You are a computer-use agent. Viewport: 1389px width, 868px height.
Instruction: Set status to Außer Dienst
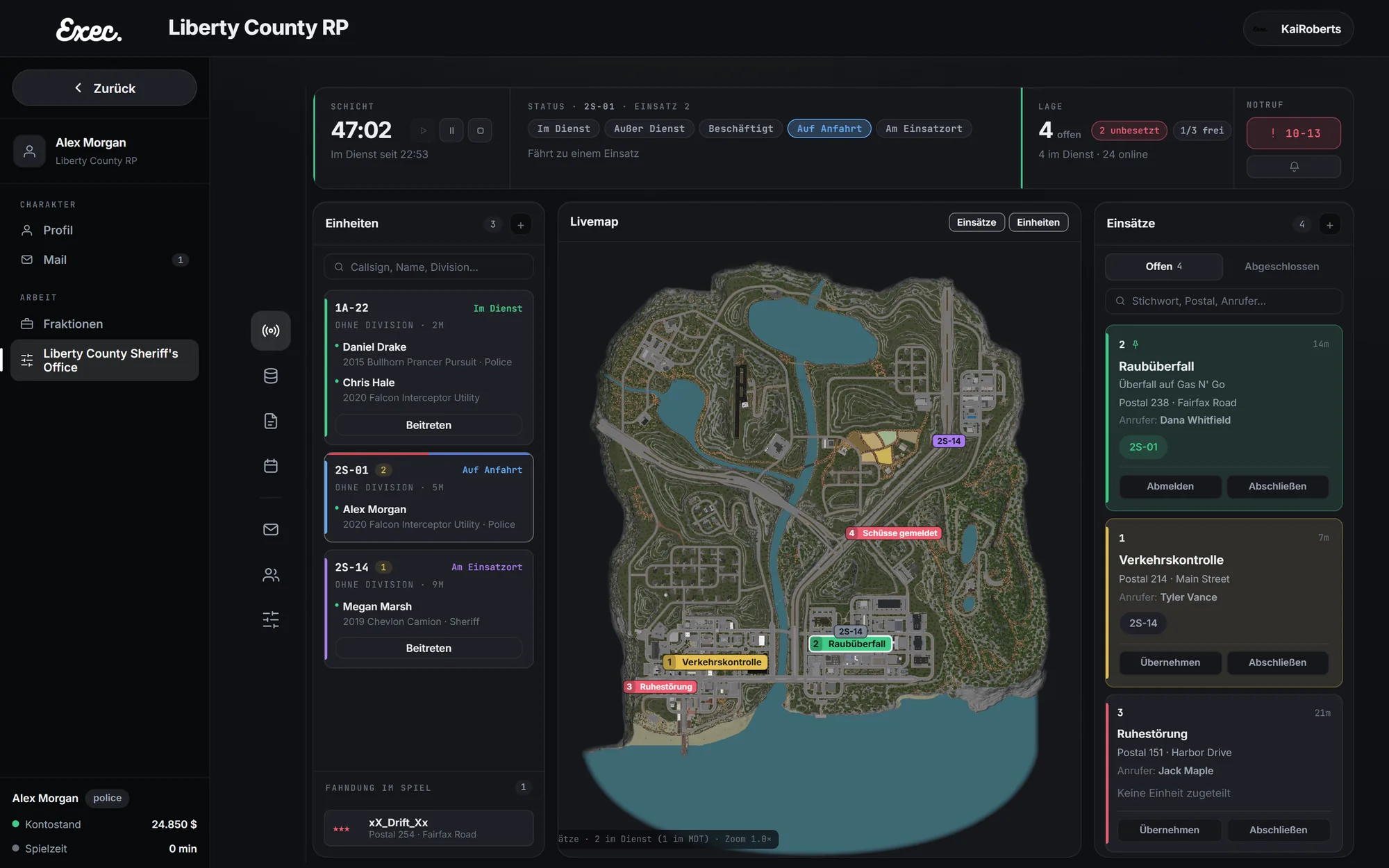pos(649,129)
